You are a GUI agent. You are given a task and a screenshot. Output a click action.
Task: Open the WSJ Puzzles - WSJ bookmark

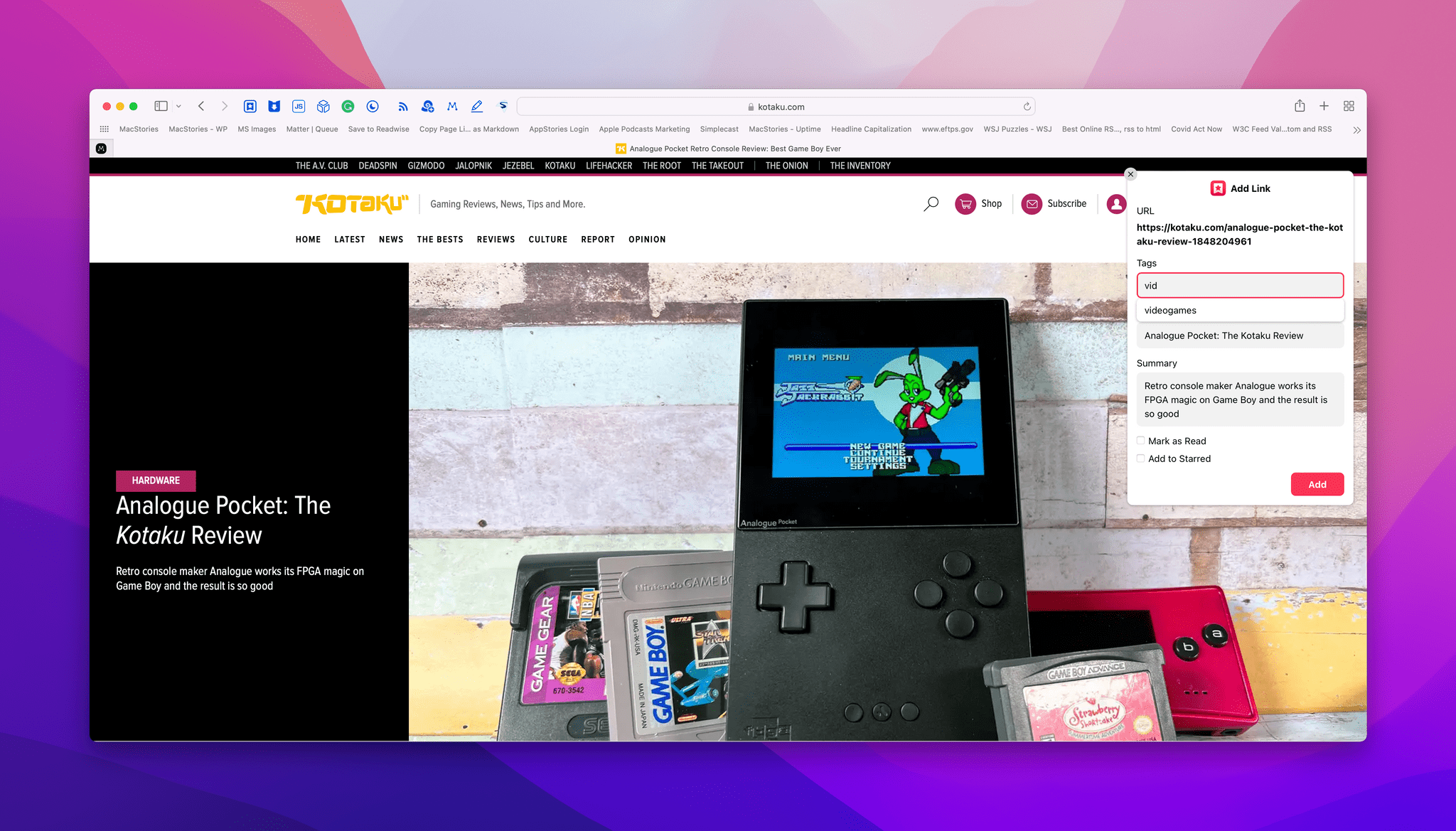pyautogui.click(x=1017, y=129)
